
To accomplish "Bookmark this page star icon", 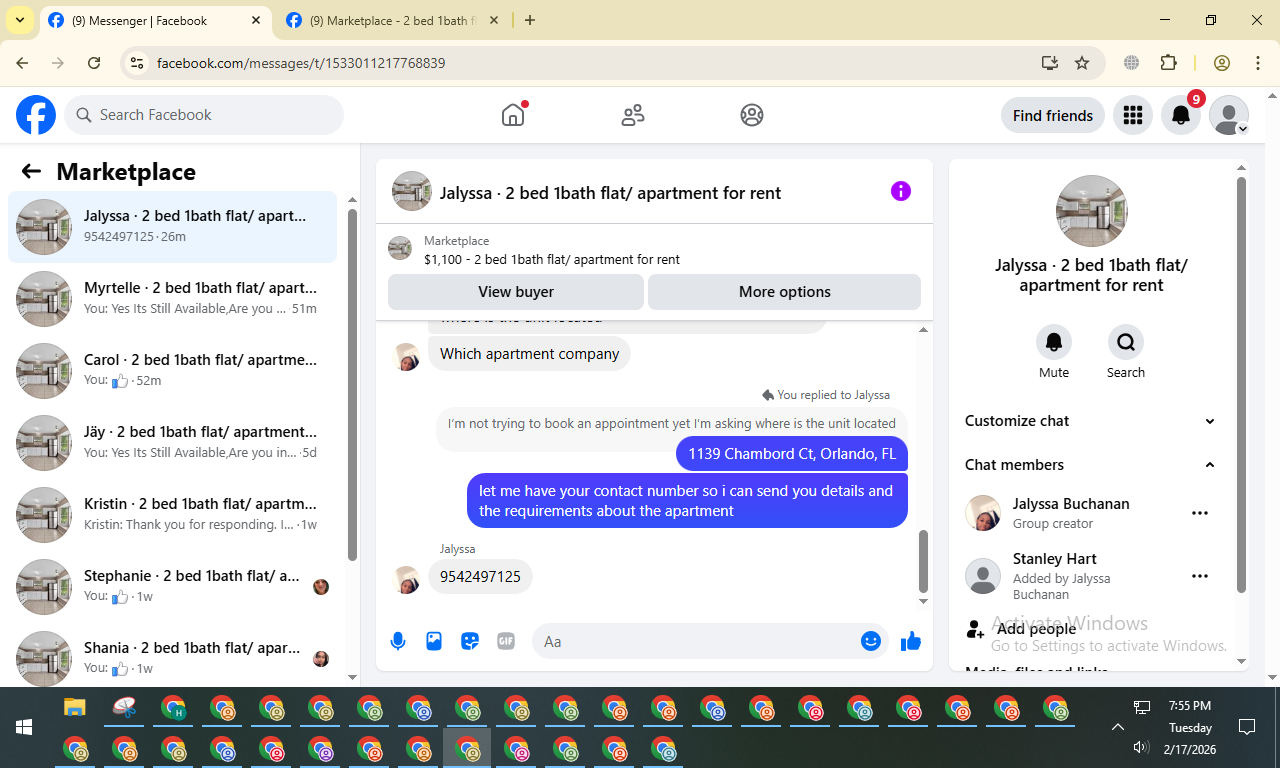I will (1082, 63).
